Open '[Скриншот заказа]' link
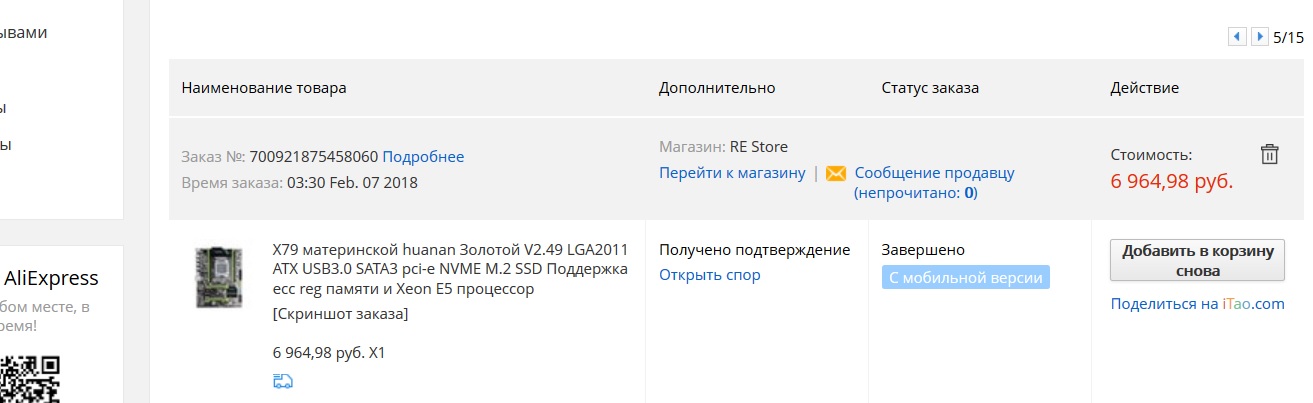This screenshot has width=1313, height=403. click(340, 314)
